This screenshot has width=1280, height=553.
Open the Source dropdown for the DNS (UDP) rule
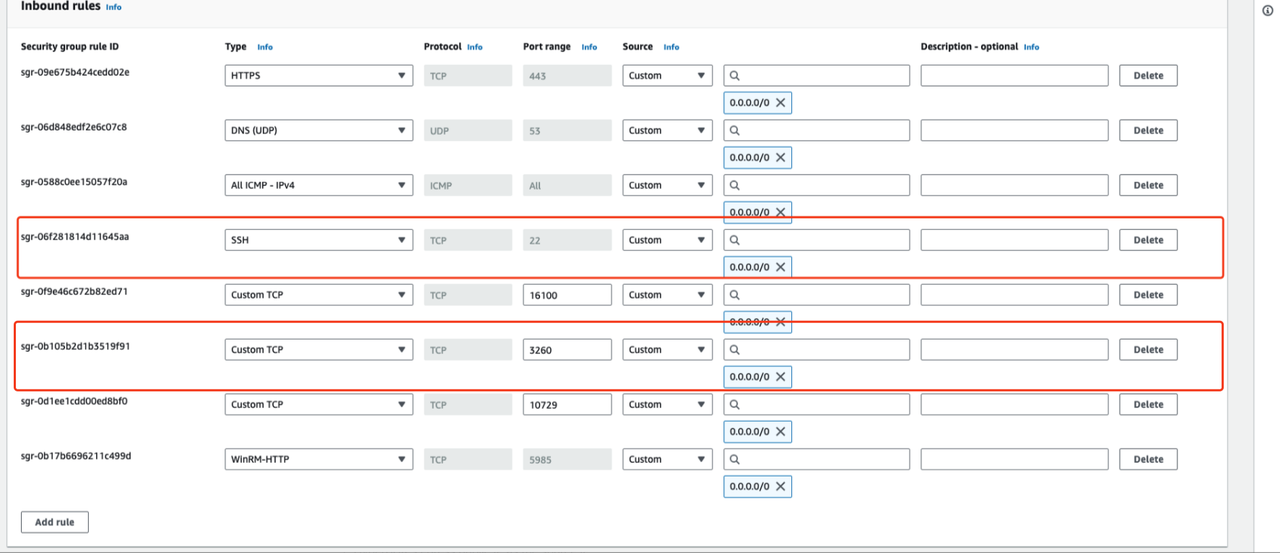[x=667, y=130]
